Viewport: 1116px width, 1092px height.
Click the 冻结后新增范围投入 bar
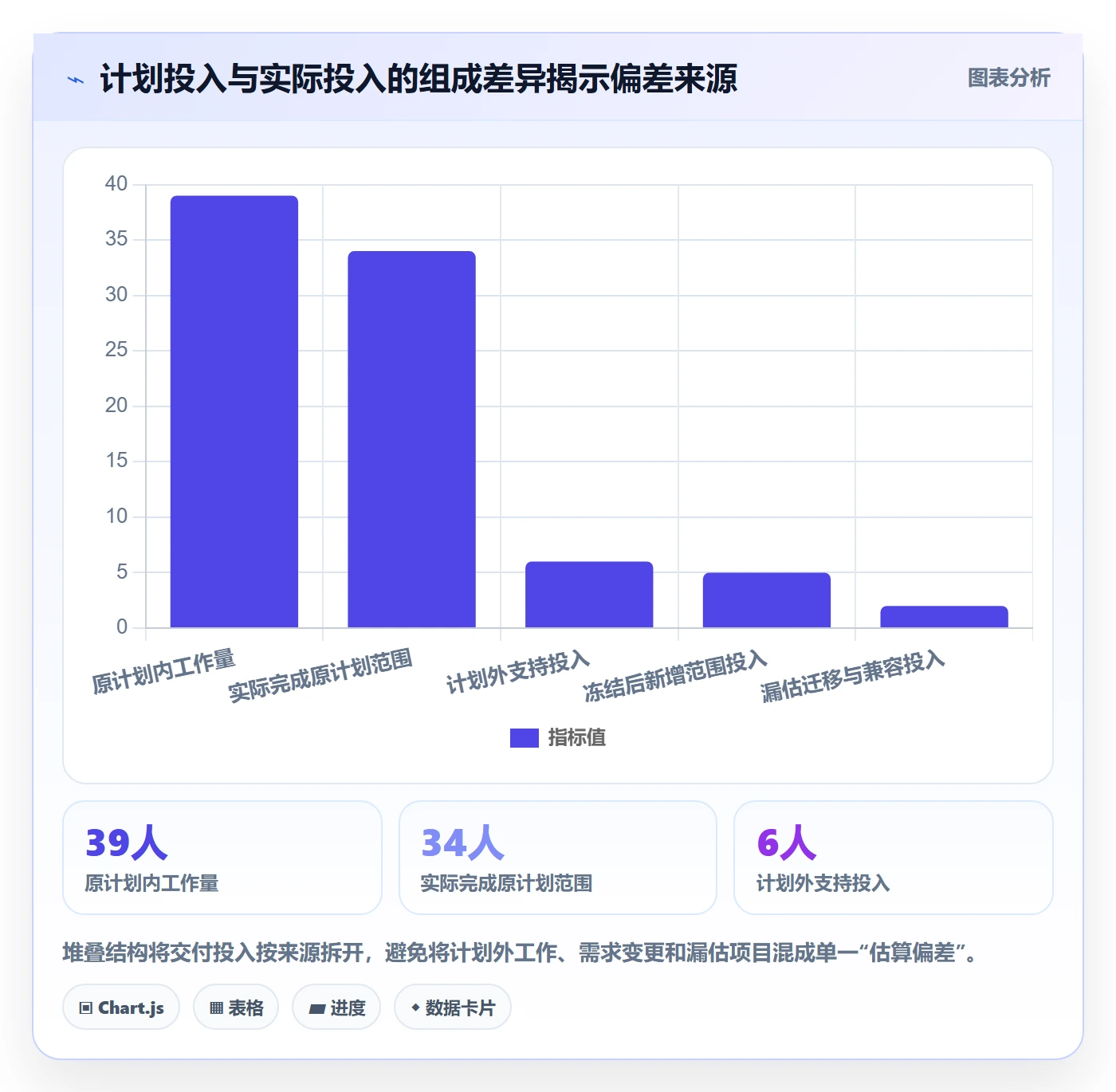(x=767, y=600)
